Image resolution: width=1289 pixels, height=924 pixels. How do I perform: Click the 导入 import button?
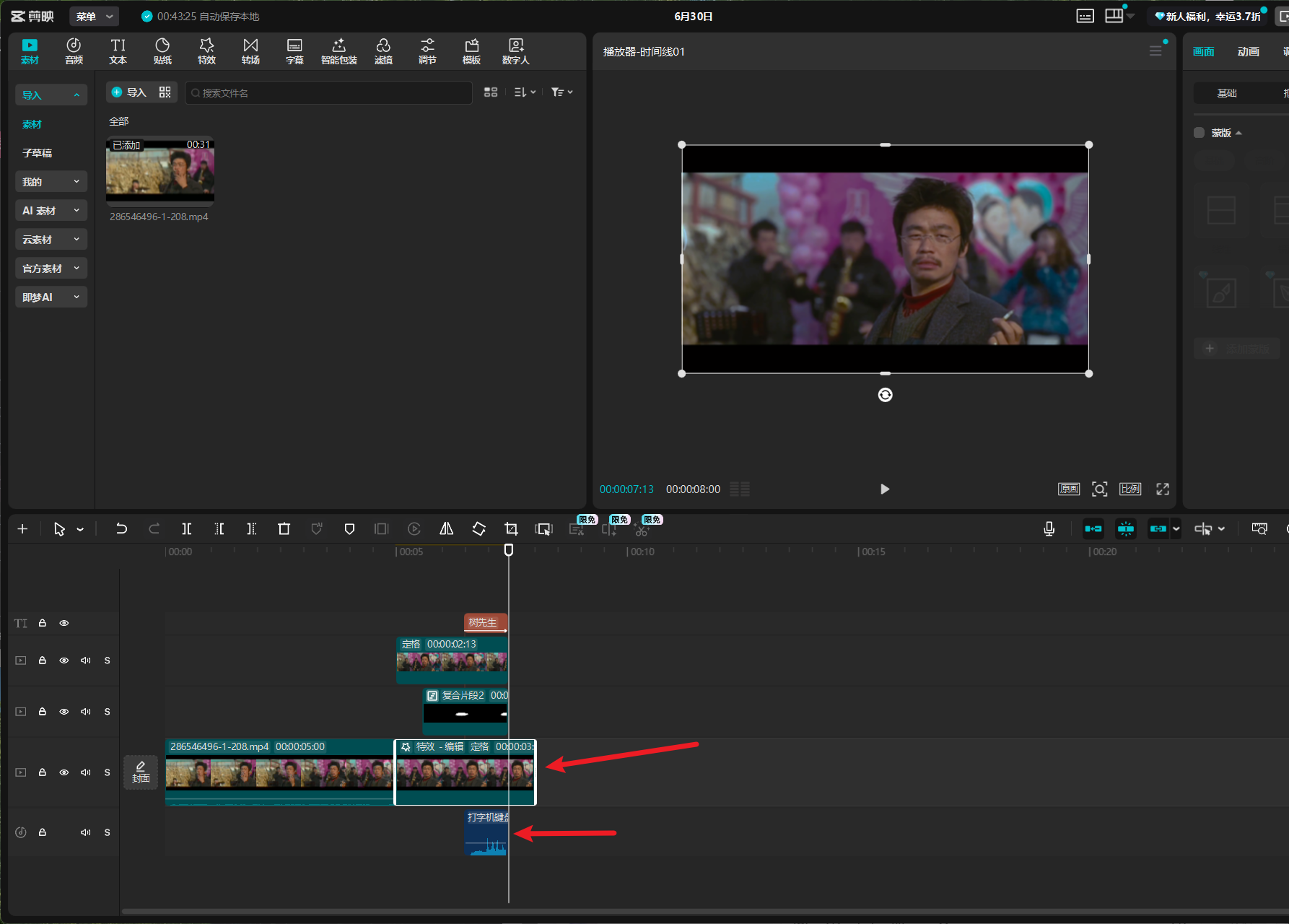tap(130, 92)
